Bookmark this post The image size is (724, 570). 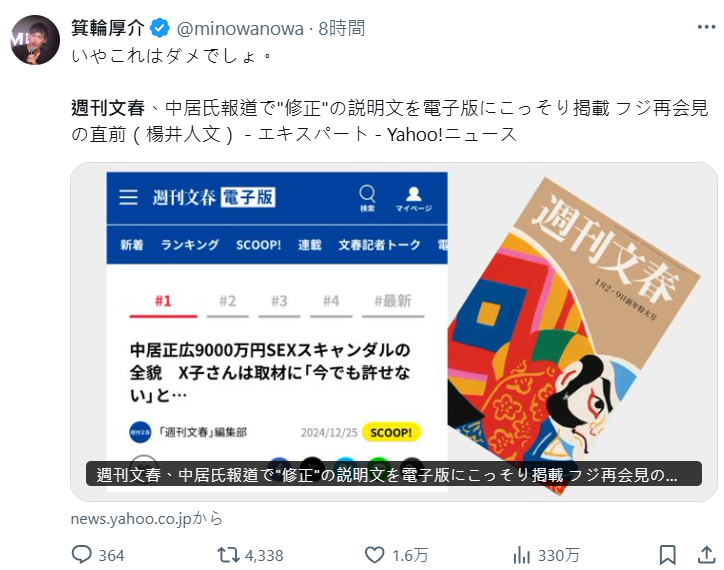pos(667,555)
